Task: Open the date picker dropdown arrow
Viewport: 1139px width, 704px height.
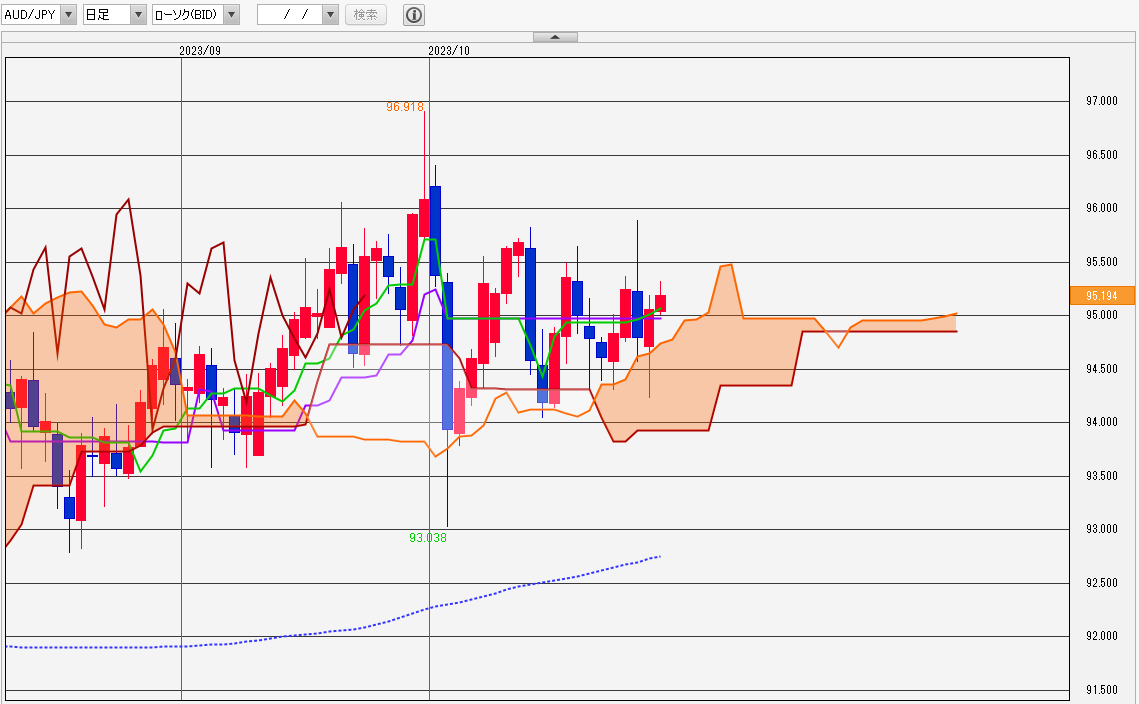Action: [330, 15]
